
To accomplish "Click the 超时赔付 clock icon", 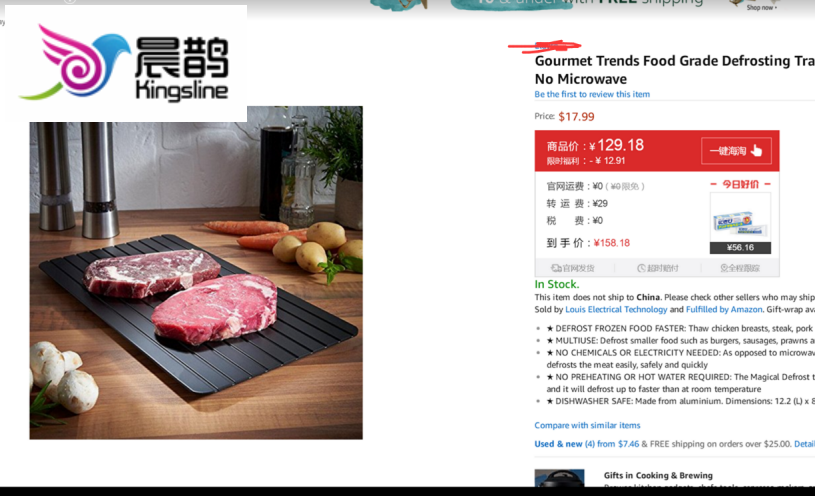I will click(x=641, y=268).
